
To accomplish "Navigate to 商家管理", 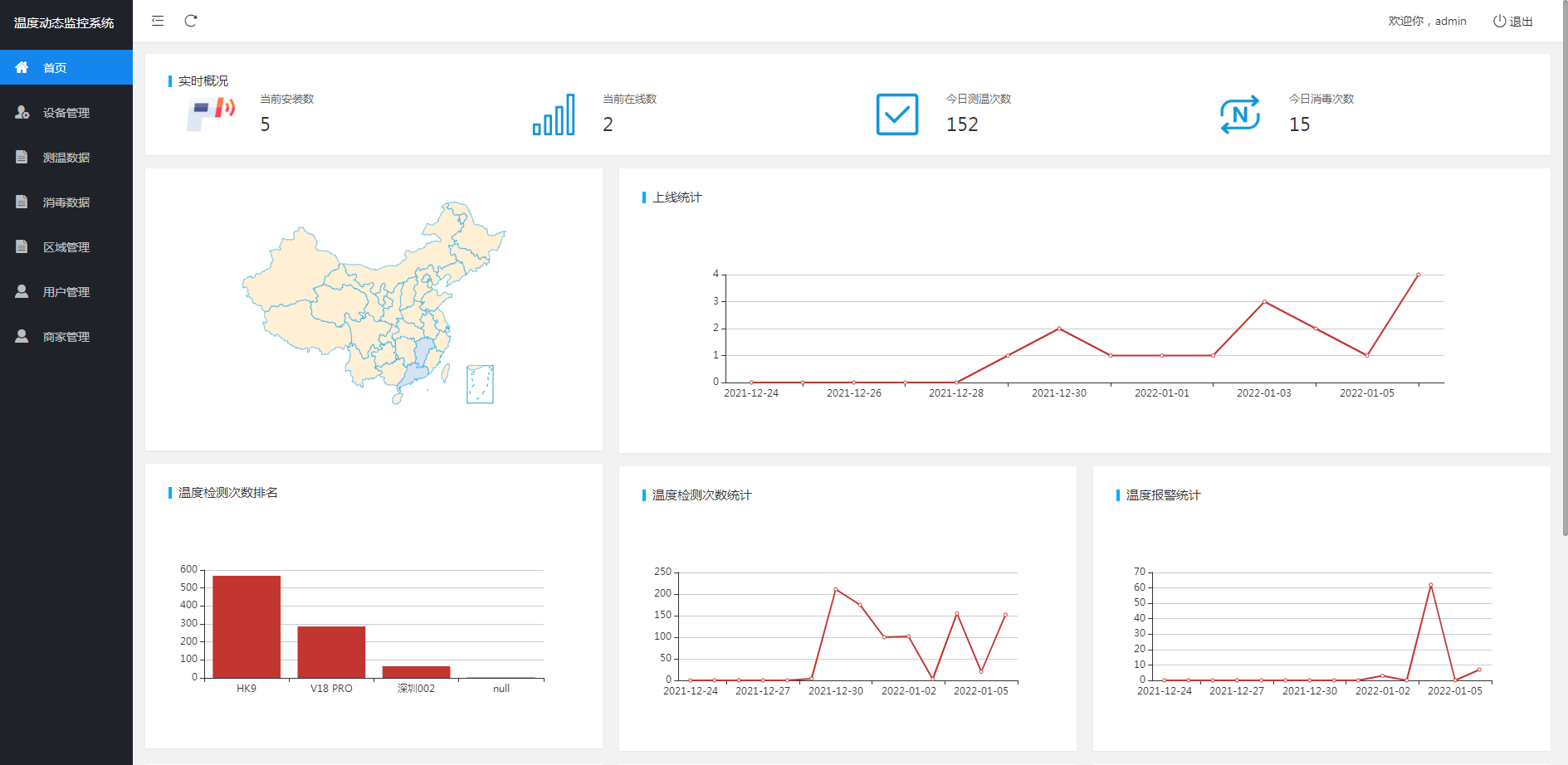I will point(66,337).
